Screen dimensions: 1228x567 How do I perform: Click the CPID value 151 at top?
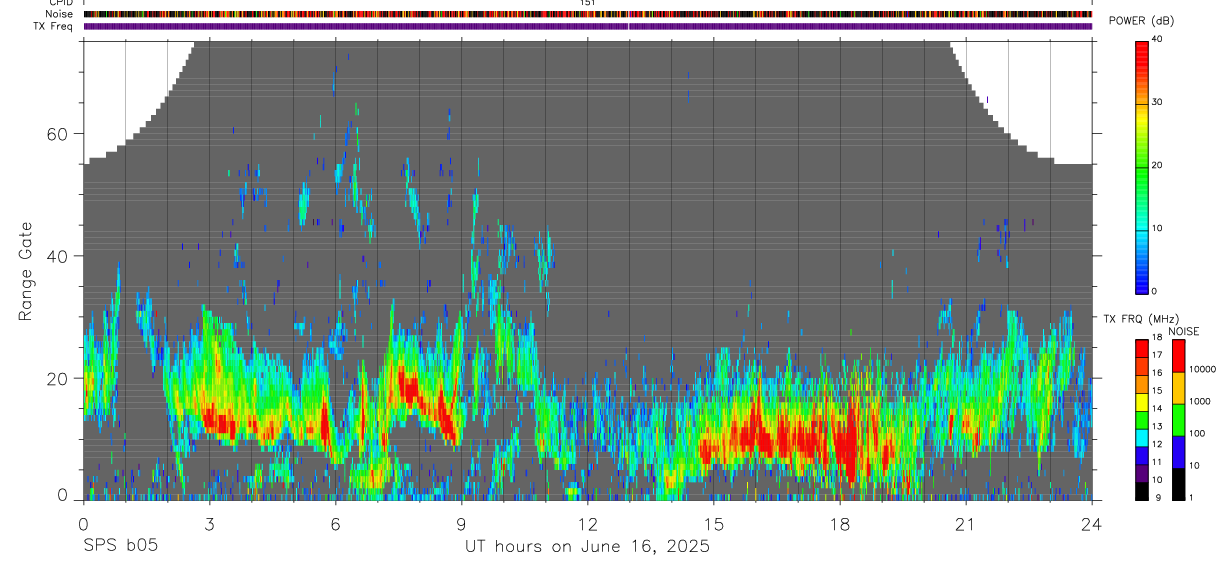point(588,3)
